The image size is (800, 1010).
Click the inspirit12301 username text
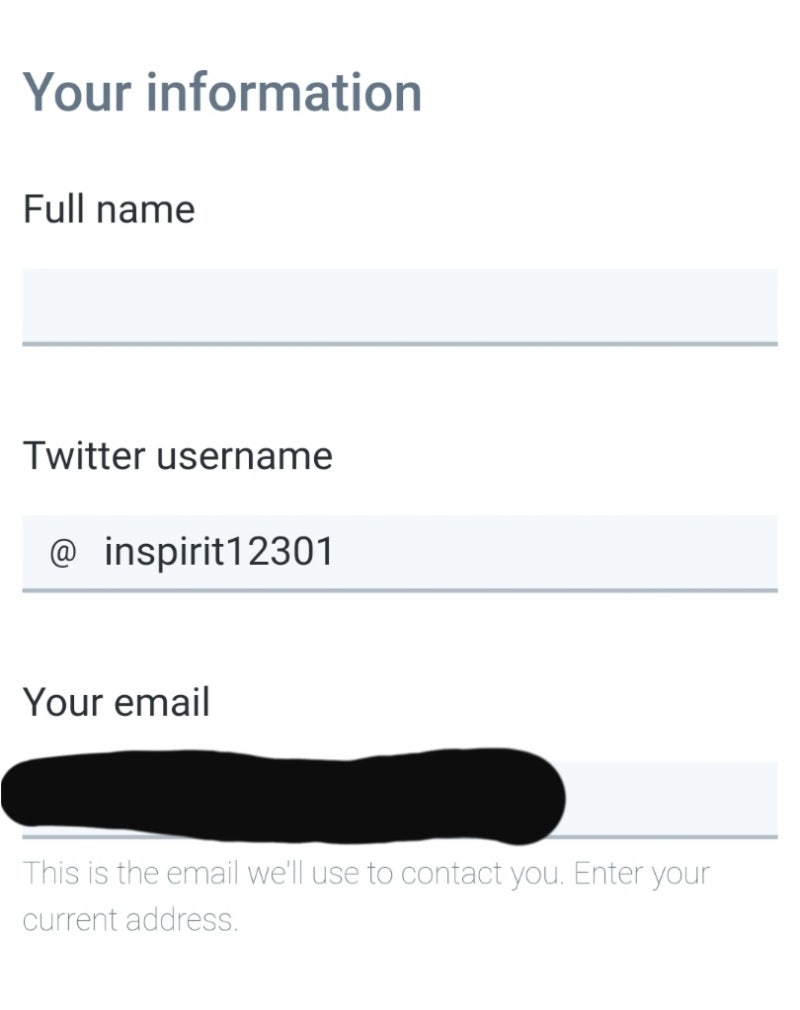(218, 552)
